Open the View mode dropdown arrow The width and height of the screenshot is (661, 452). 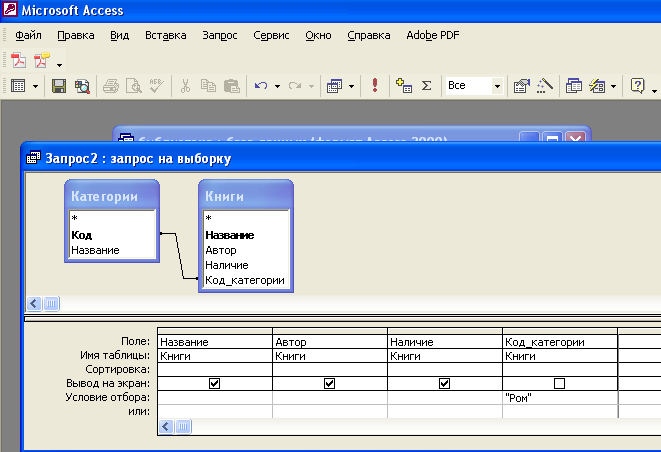[x=35, y=86]
